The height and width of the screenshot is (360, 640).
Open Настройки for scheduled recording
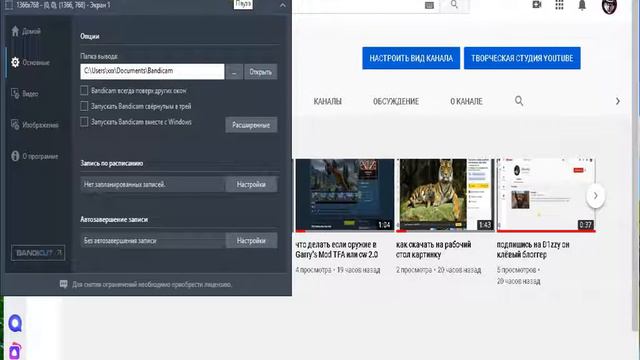(x=251, y=184)
